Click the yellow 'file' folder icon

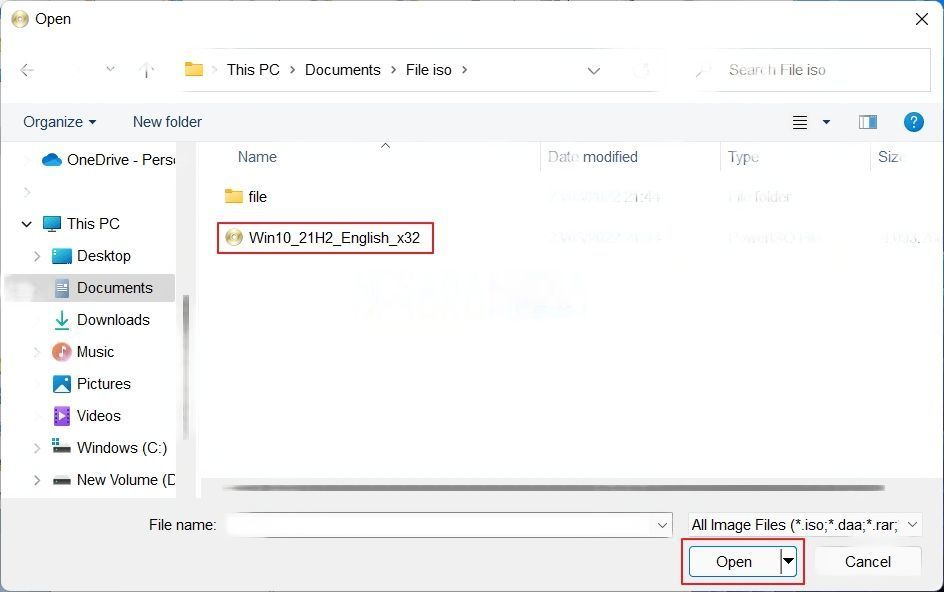point(234,196)
